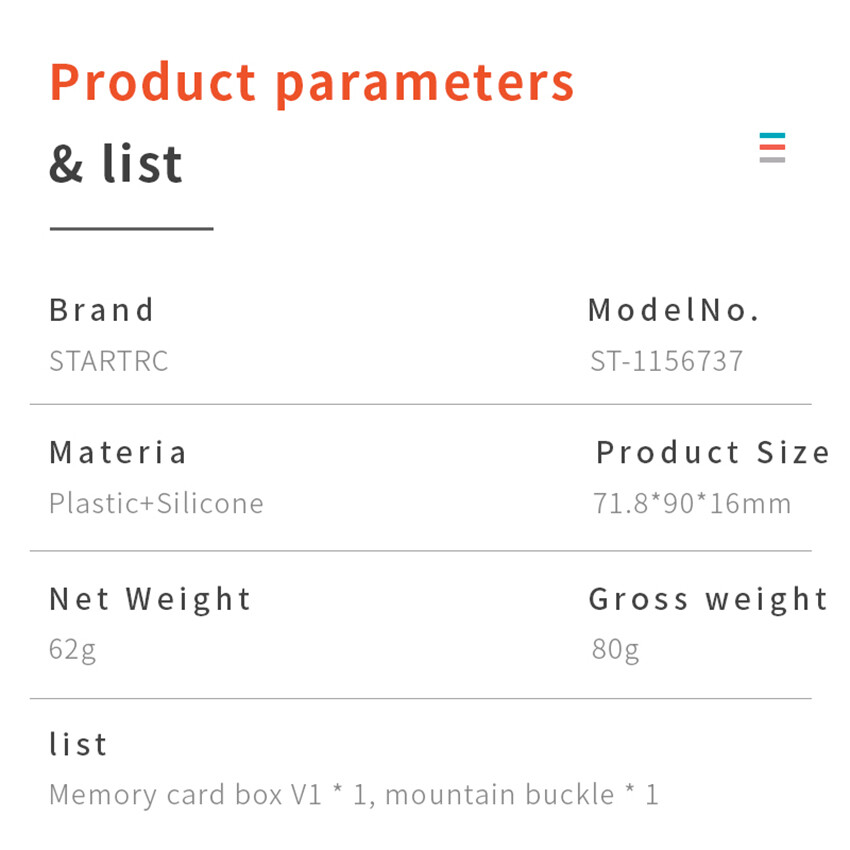This screenshot has height=850, width=850.
Task: Select the Net Weight label
Action: 150,599
